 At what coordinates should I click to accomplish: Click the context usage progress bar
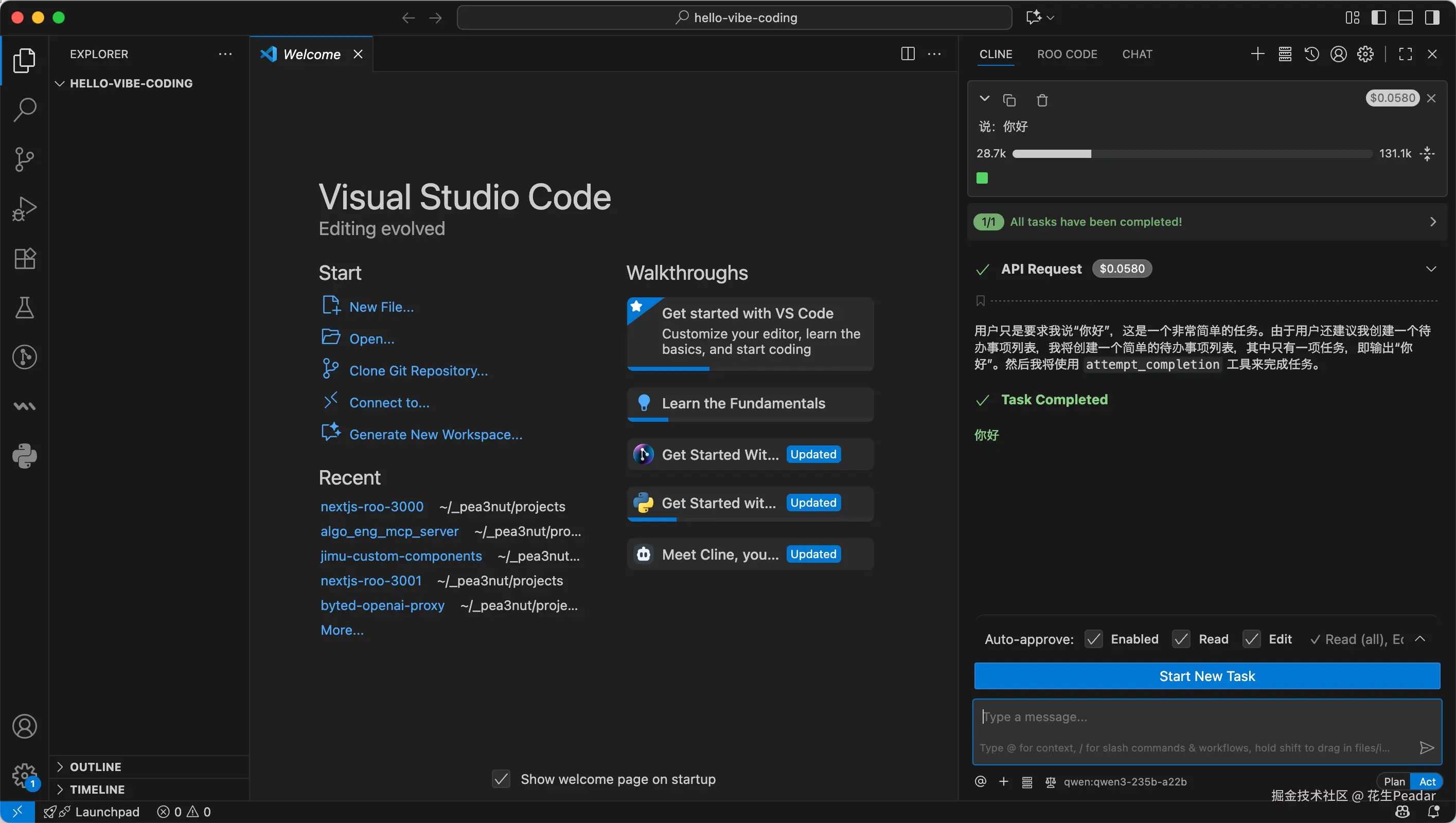pos(1192,154)
